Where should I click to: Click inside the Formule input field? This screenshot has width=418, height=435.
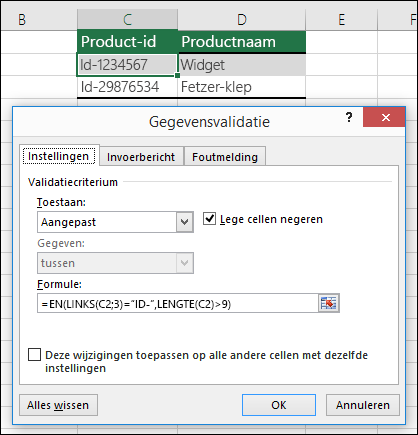(178, 303)
